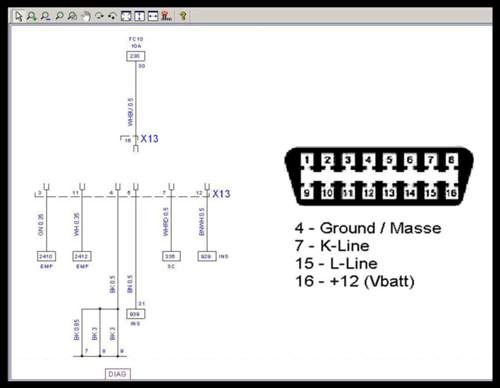
Task: Click component box 2412 labeled EMP
Action: (82, 256)
